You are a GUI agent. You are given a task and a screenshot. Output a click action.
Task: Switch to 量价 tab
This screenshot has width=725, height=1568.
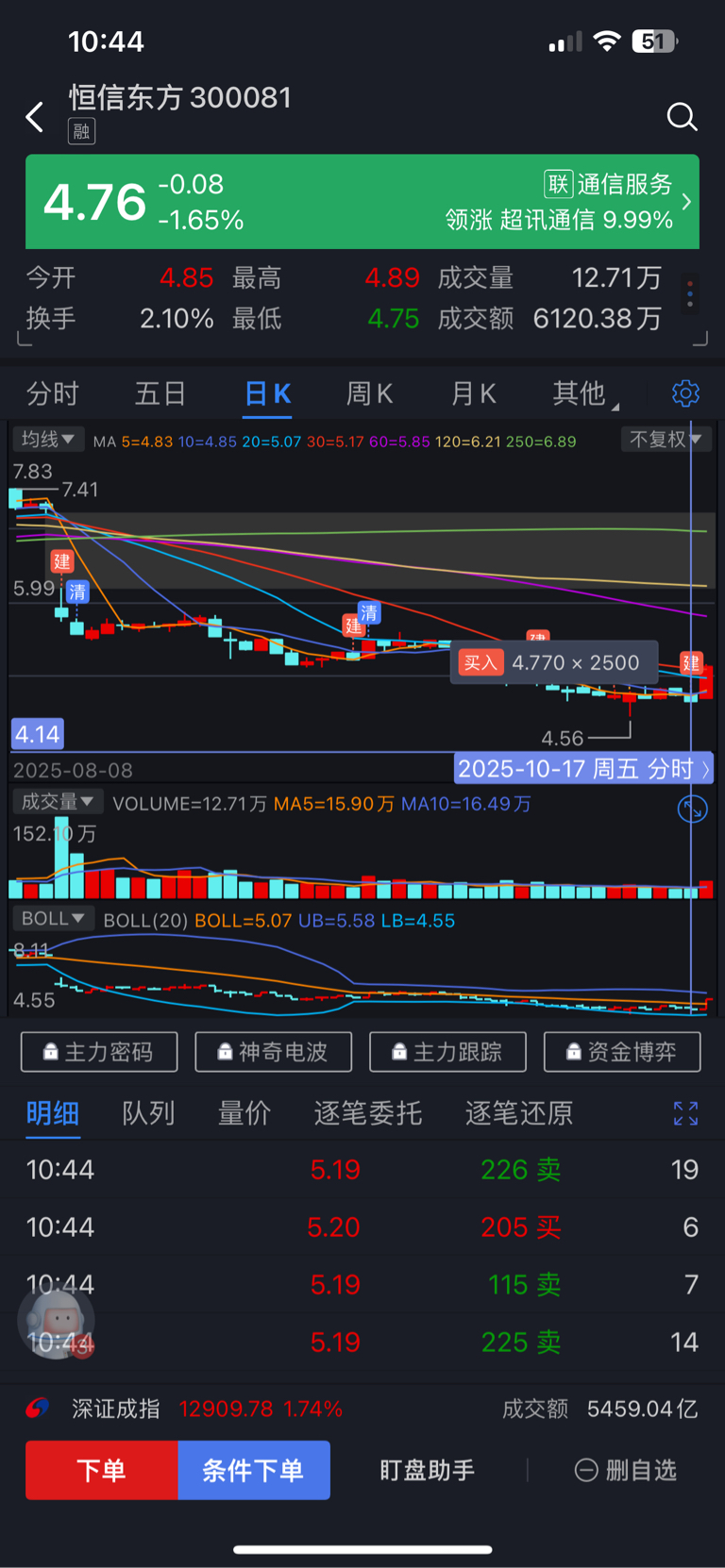click(244, 1114)
